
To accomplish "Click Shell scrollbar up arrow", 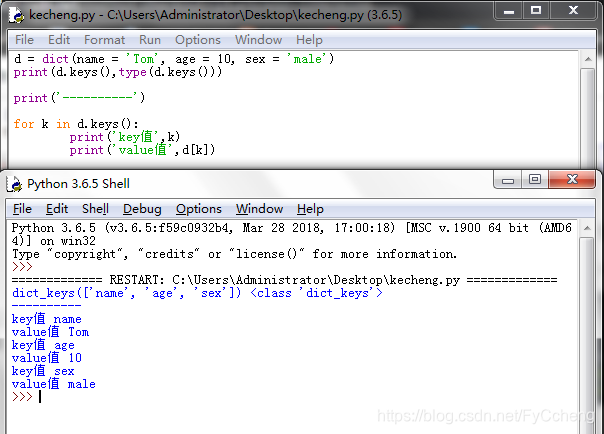I will point(587,228).
